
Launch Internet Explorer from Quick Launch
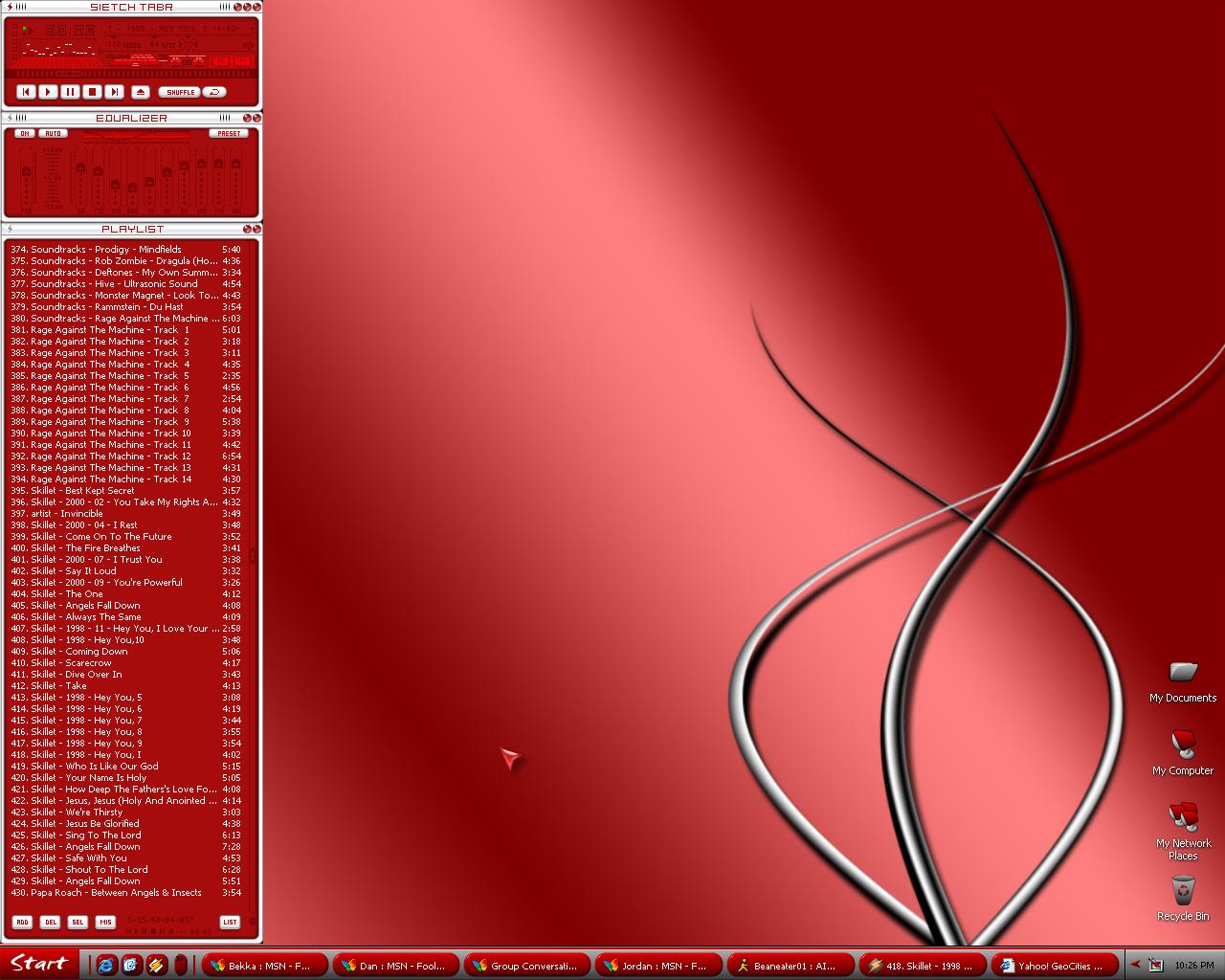pos(106,966)
